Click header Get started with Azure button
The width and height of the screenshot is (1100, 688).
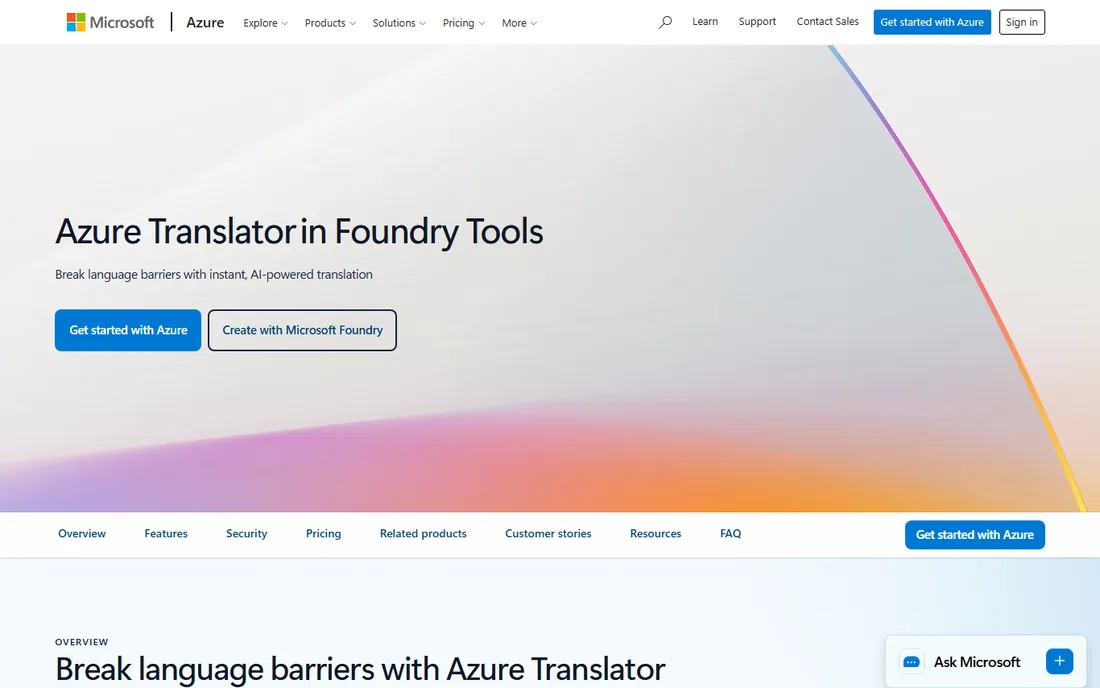932,22
